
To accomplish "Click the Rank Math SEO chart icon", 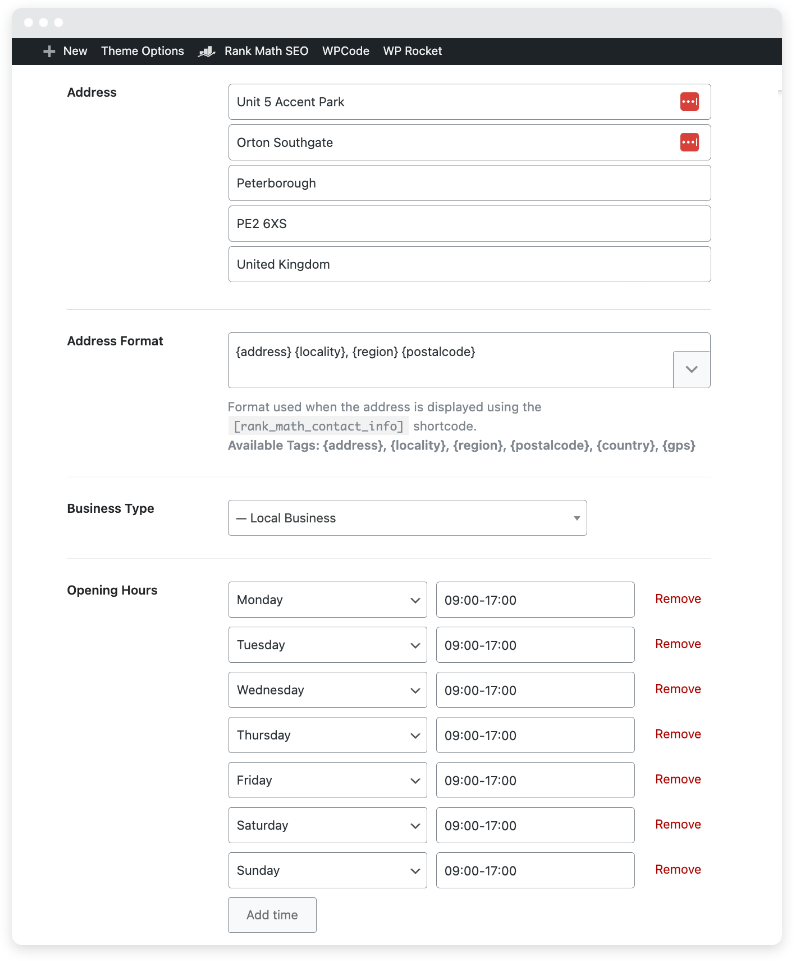I will tap(206, 51).
